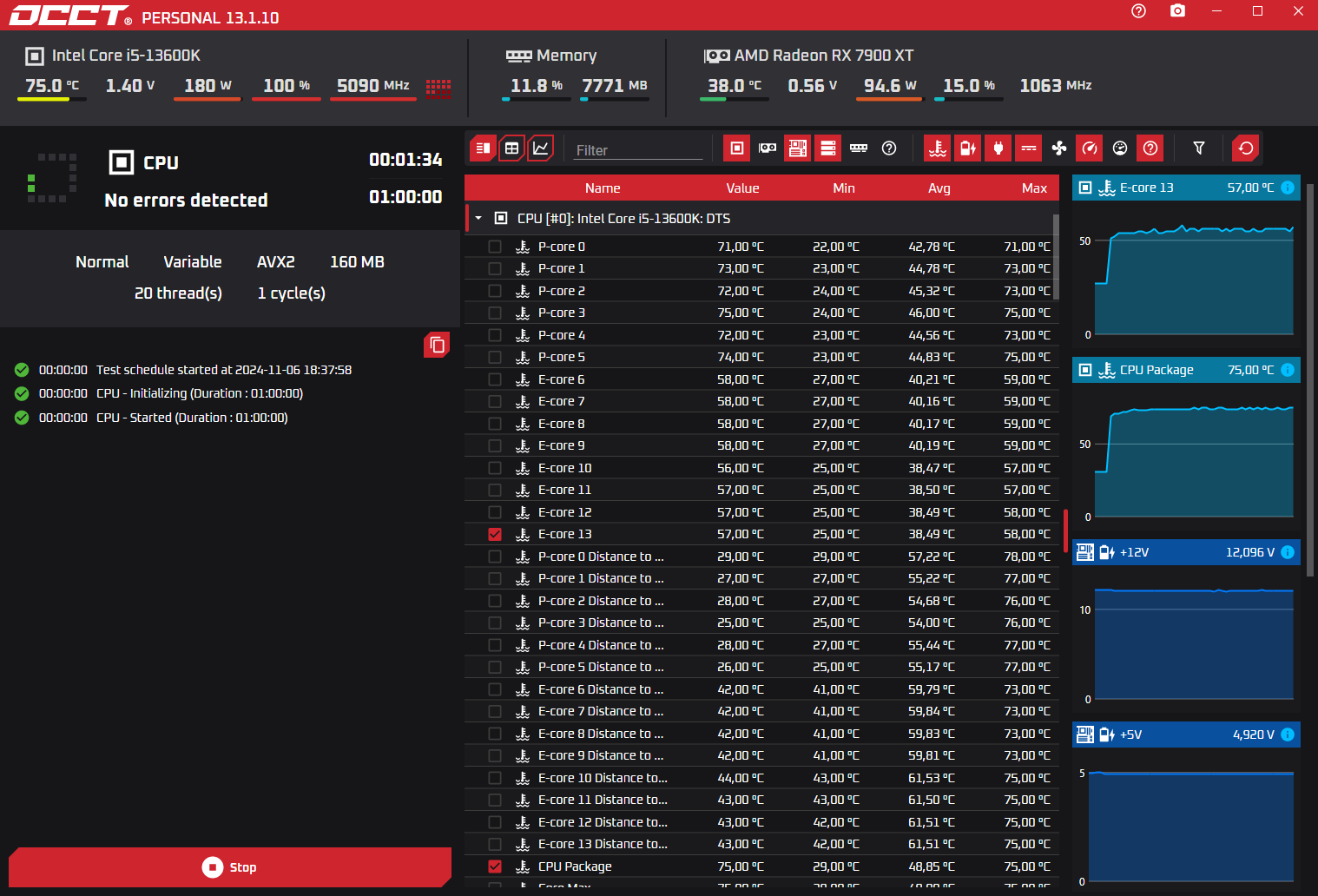Switch to the table view layout
Image resolution: width=1318 pixels, height=896 pixels.
click(512, 148)
